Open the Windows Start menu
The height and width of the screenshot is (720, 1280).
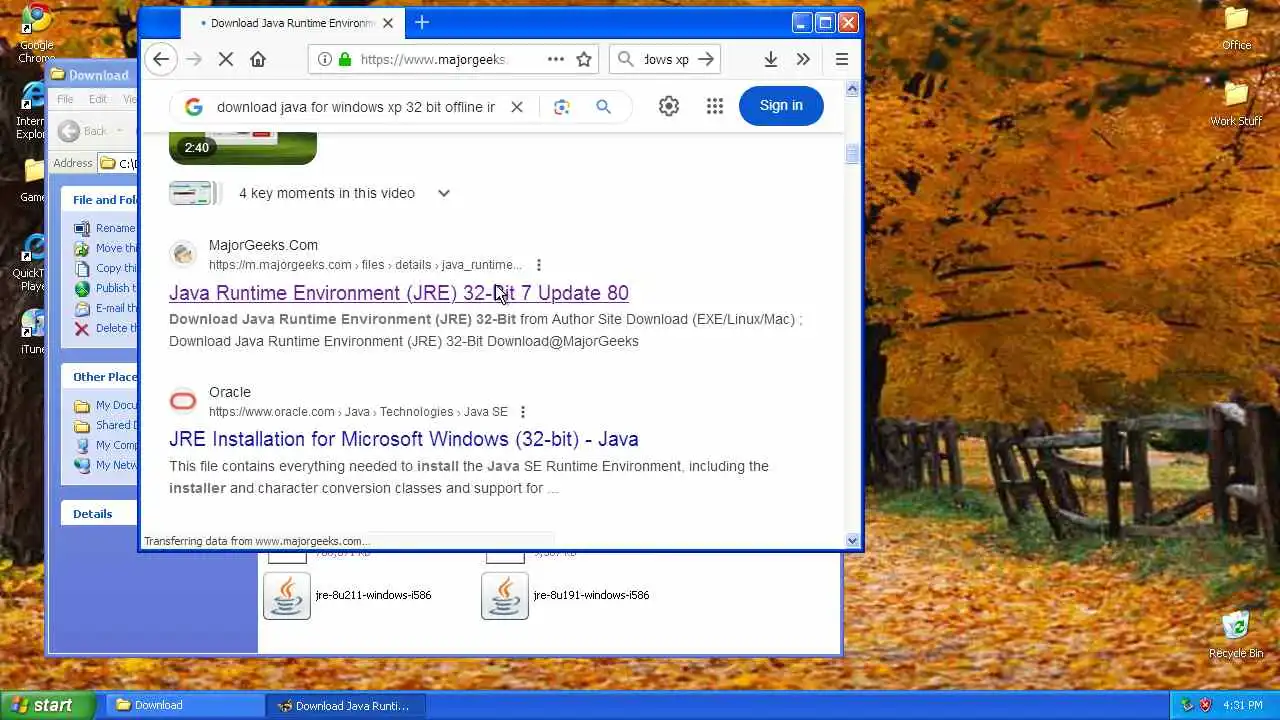(48, 705)
